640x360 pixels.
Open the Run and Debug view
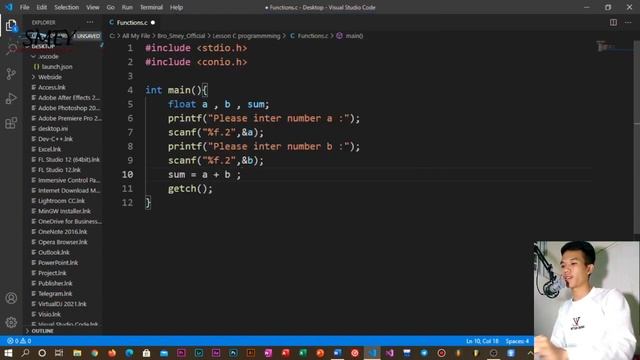pos(11,98)
